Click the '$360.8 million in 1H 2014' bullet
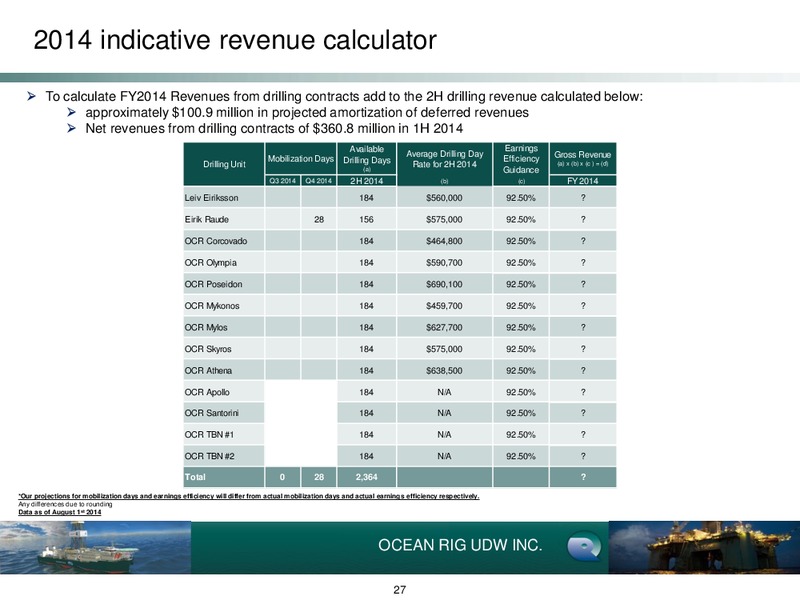 [x=274, y=129]
